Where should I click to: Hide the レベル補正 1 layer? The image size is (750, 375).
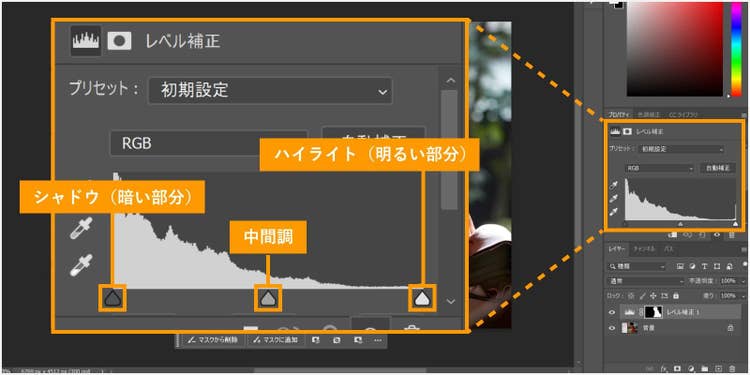[x=612, y=312]
